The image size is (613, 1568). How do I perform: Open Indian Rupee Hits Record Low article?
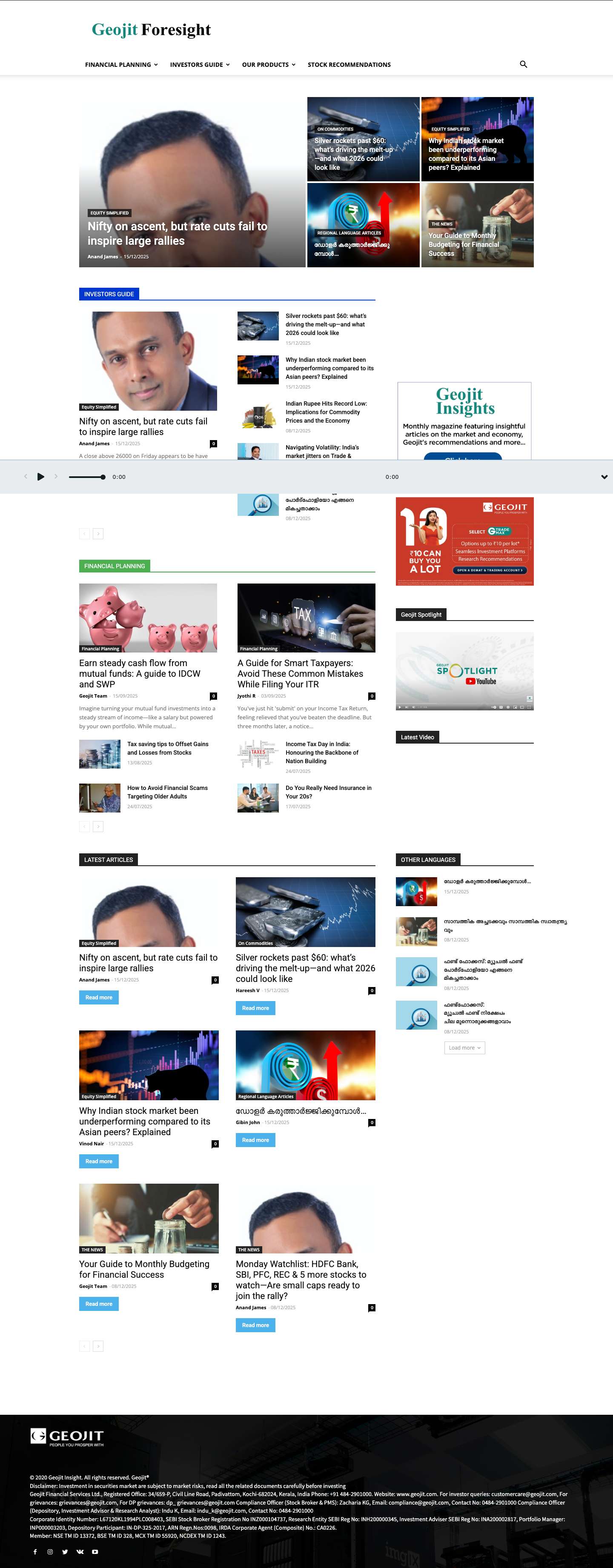click(326, 412)
